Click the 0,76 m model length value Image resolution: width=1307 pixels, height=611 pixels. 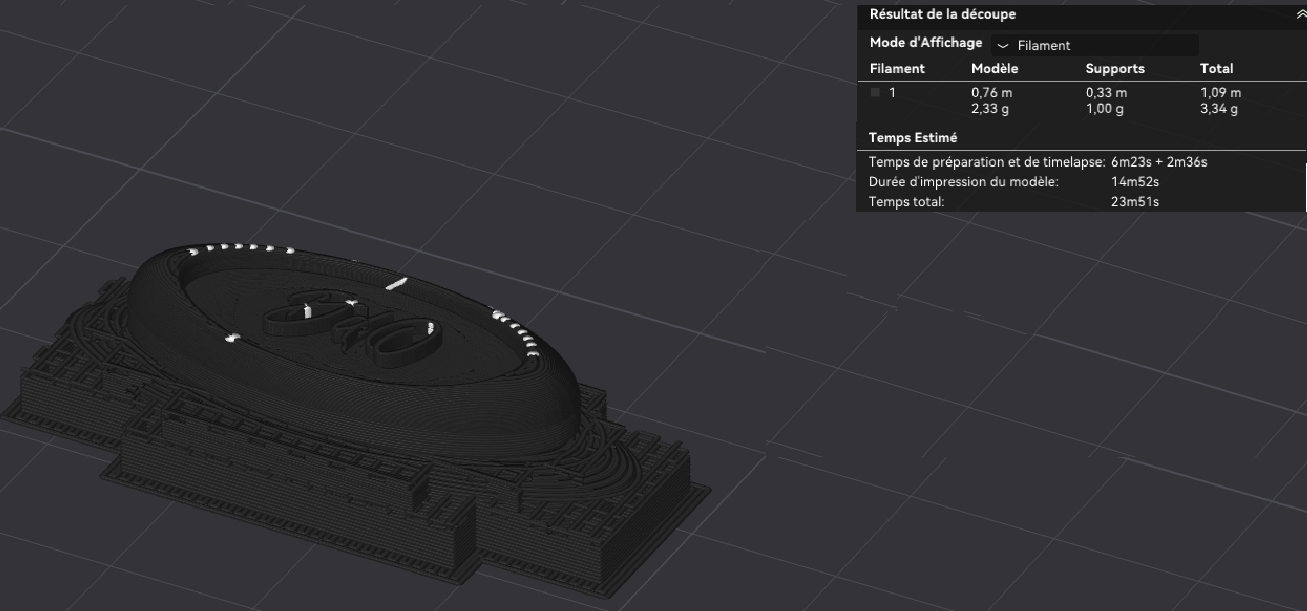point(992,92)
